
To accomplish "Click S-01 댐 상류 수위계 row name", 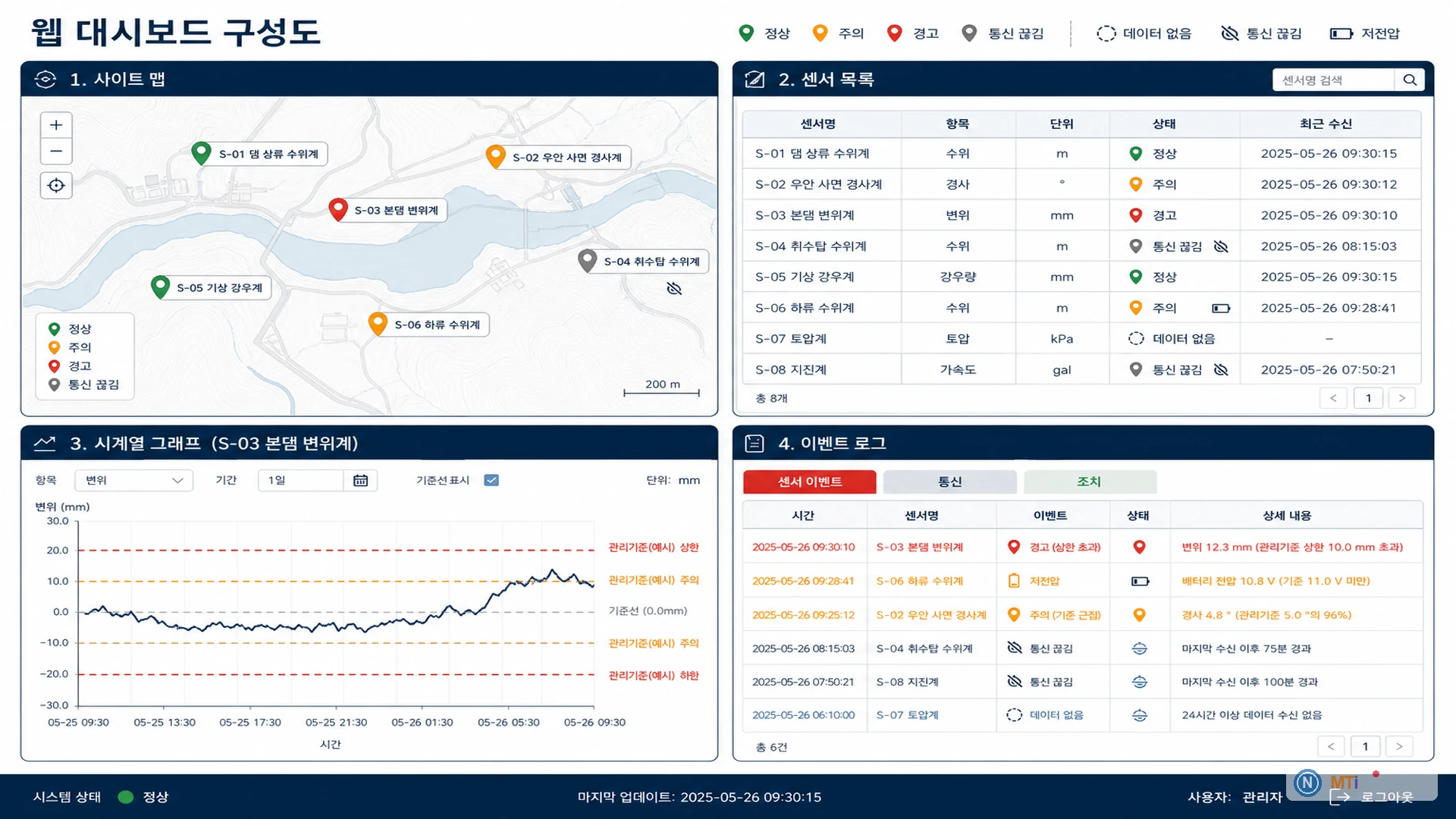I will click(x=812, y=154).
